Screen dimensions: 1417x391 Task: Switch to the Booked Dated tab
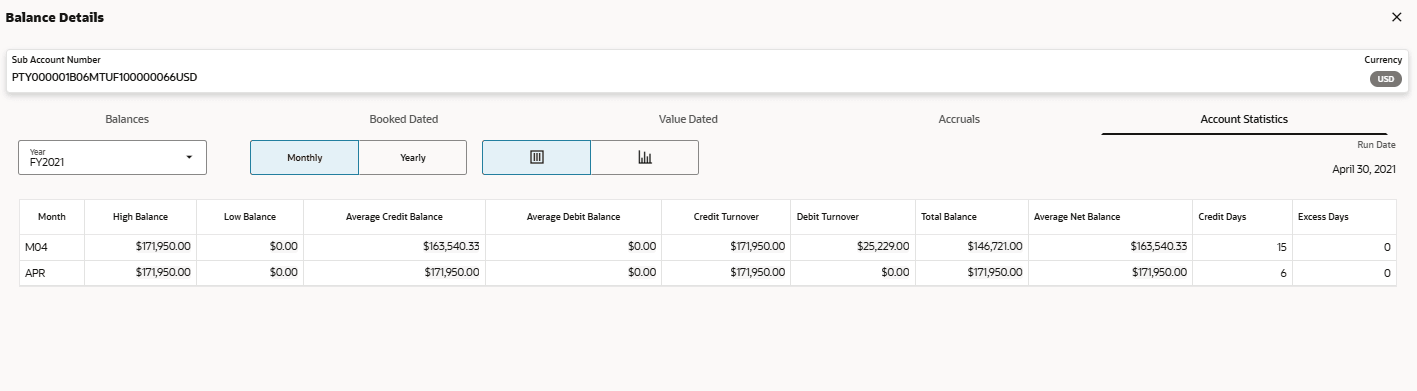click(x=404, y=119)
